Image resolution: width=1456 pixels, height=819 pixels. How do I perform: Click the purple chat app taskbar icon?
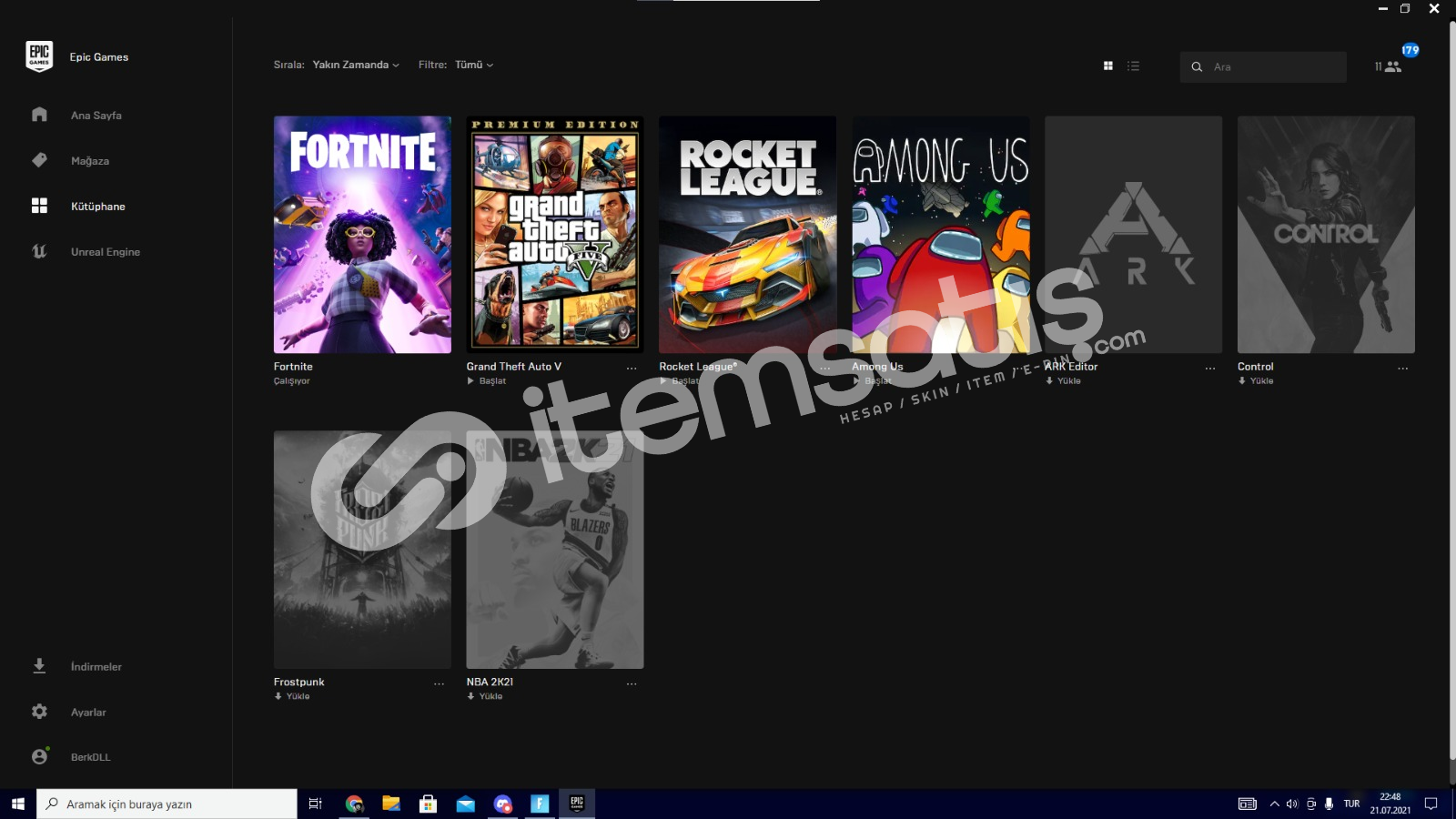502,804
